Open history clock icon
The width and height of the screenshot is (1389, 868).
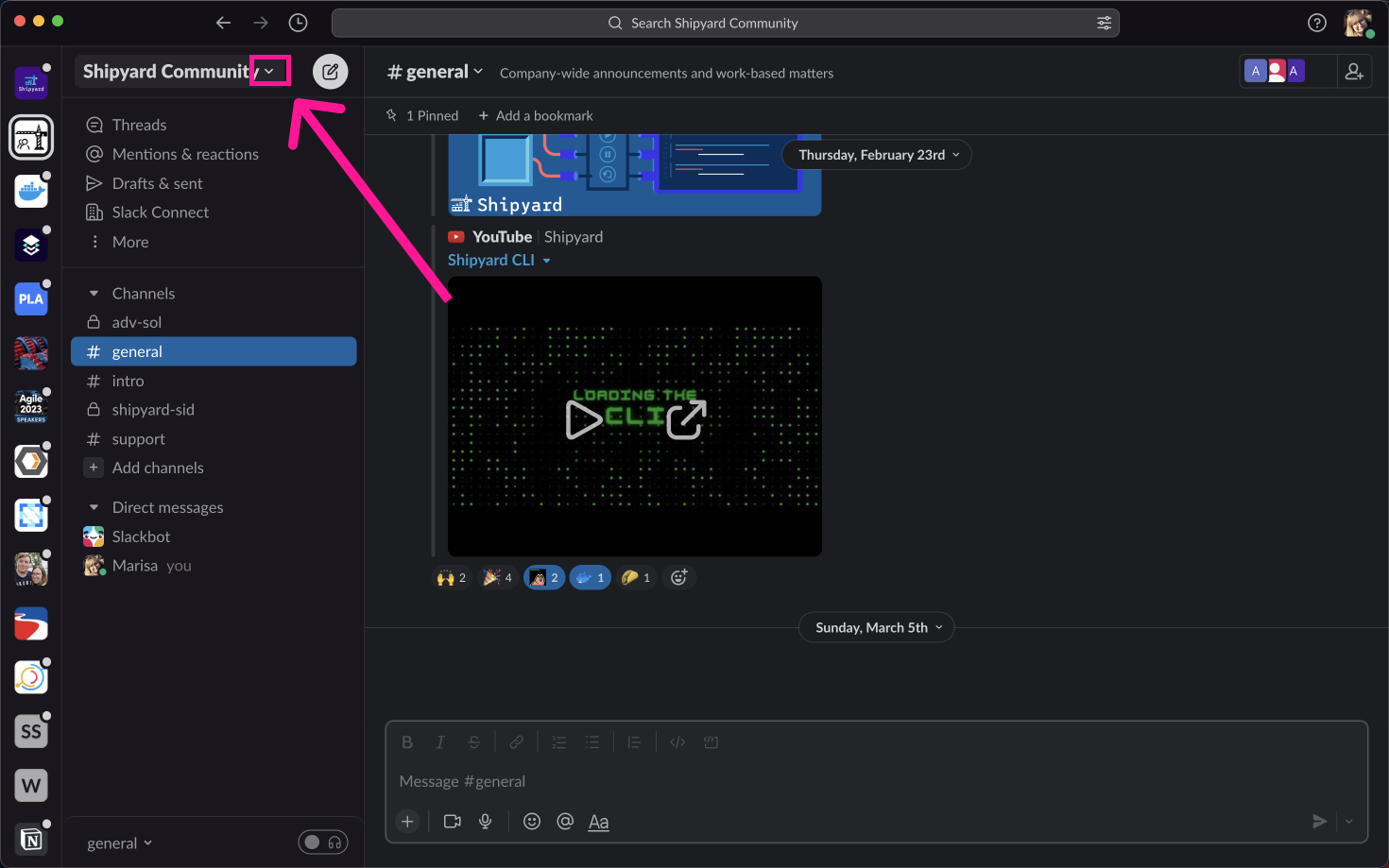pos(298,23)
